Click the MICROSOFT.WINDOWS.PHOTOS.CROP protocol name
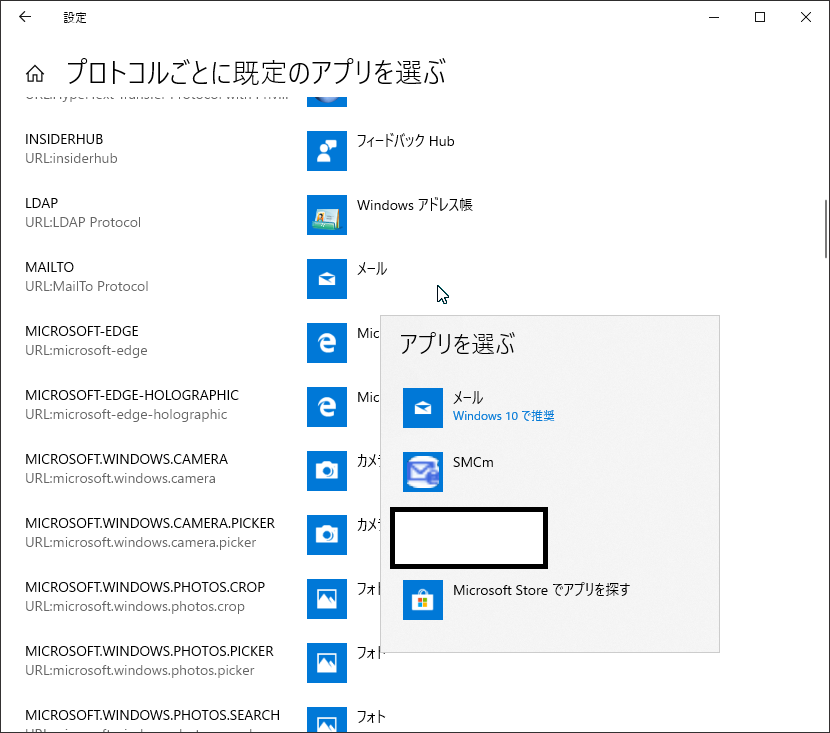830x733 pixels. click(x=145, y=587)
